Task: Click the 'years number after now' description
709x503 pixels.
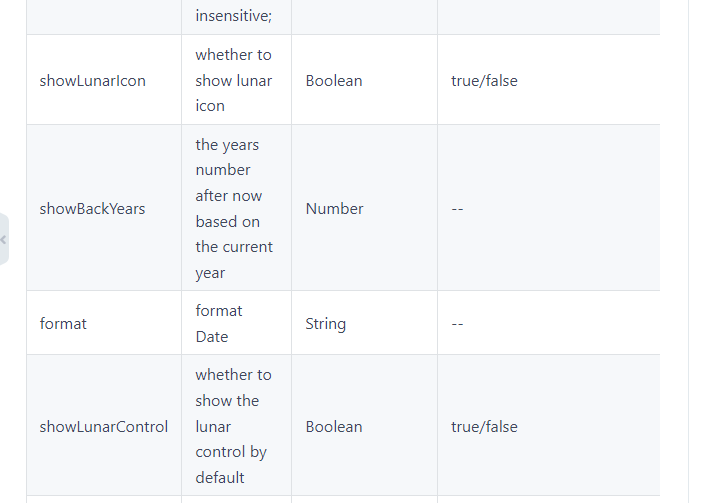Action: (234, 208)
